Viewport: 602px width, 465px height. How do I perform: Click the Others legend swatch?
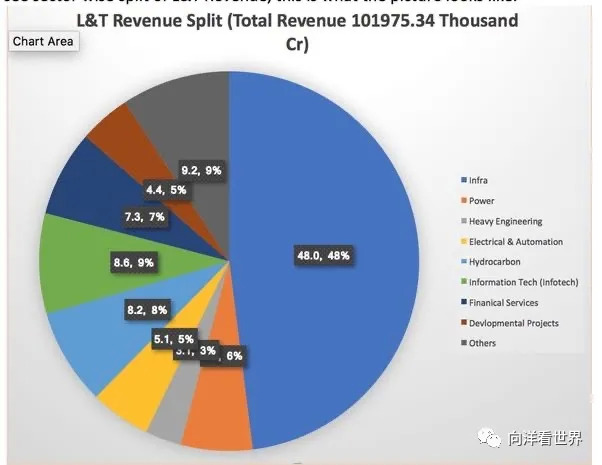(463, 343)
